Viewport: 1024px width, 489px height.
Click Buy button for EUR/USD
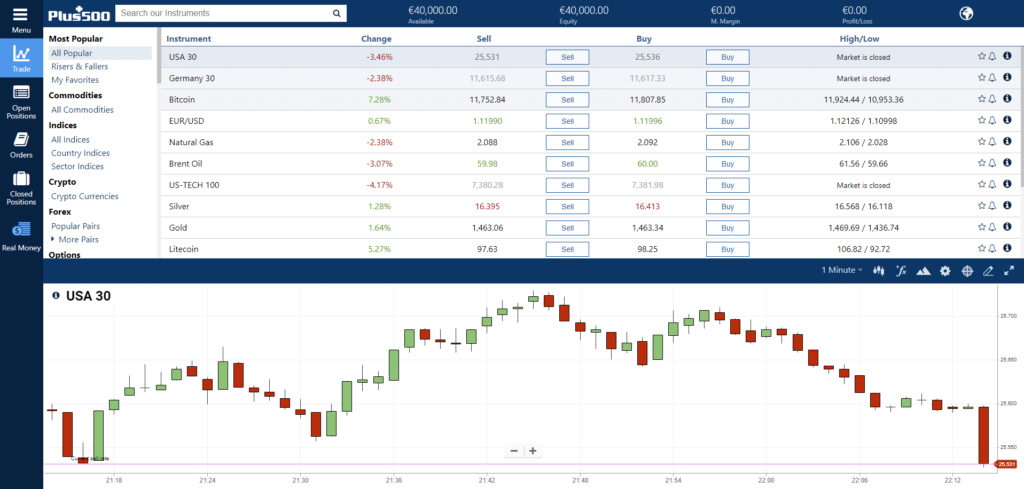point(728,121)
